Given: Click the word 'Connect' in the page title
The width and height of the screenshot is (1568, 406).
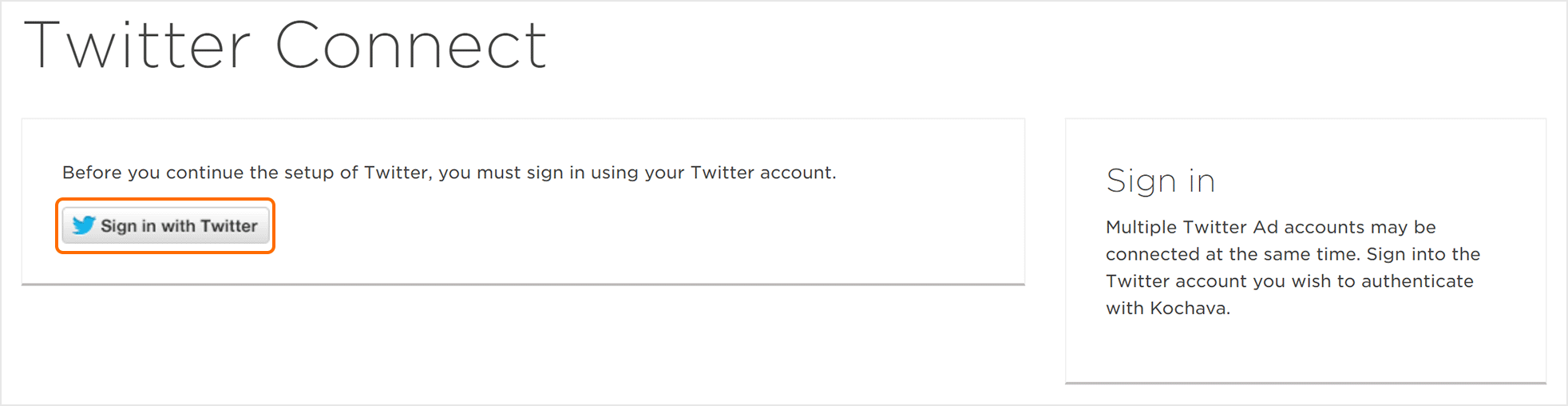Looking at the screenshot, I should coord(410,46).
